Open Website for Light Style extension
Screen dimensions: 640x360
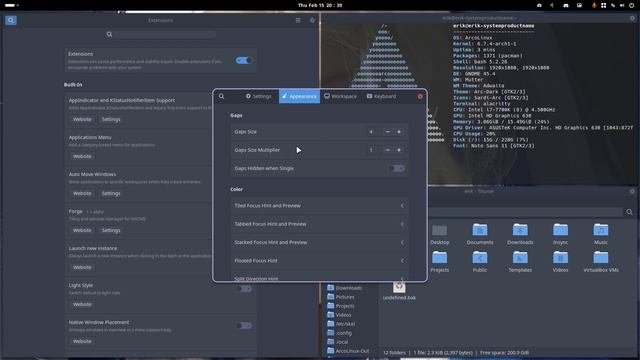point(82,304)
